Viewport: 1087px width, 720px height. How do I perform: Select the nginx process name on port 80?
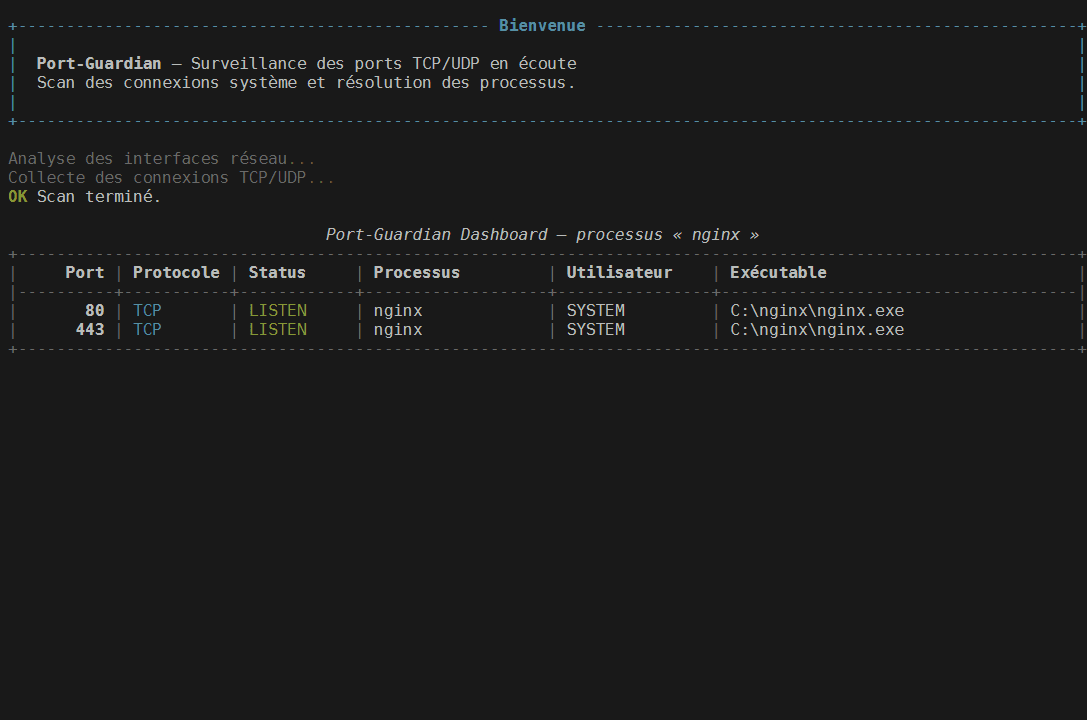click(x=397, y=310)
